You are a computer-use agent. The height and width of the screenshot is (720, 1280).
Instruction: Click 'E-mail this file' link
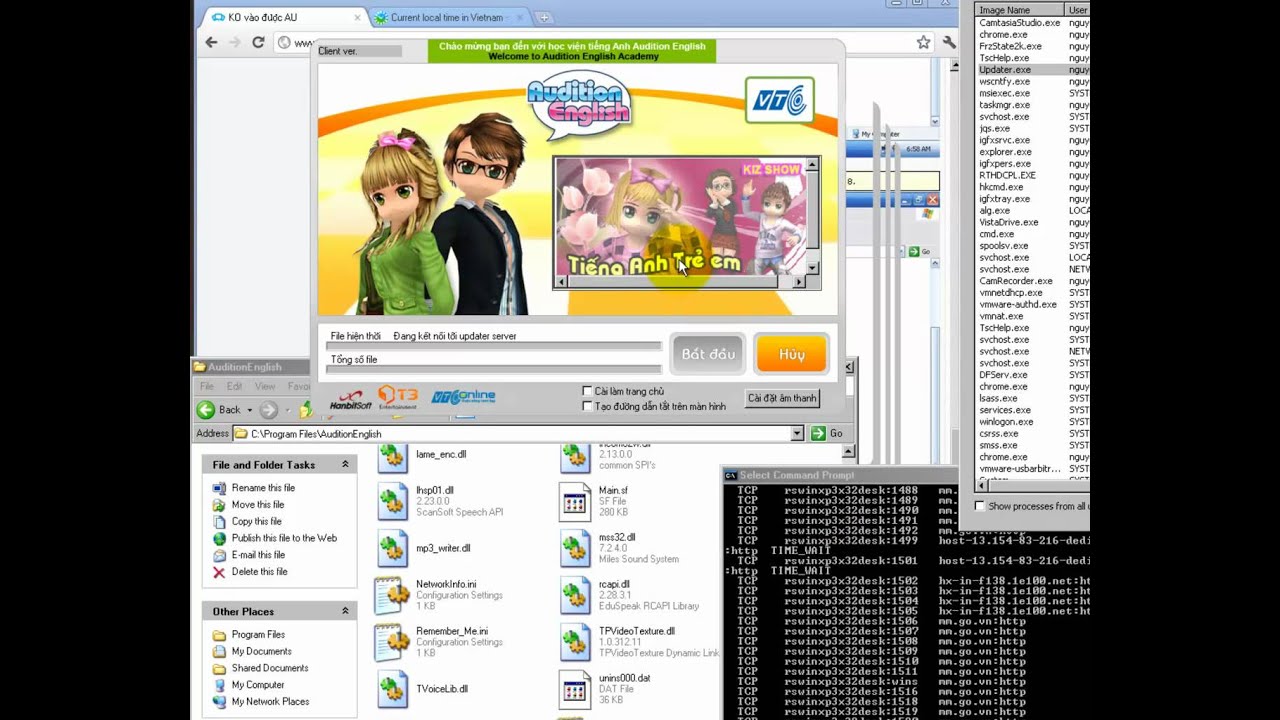coord(258,555)
